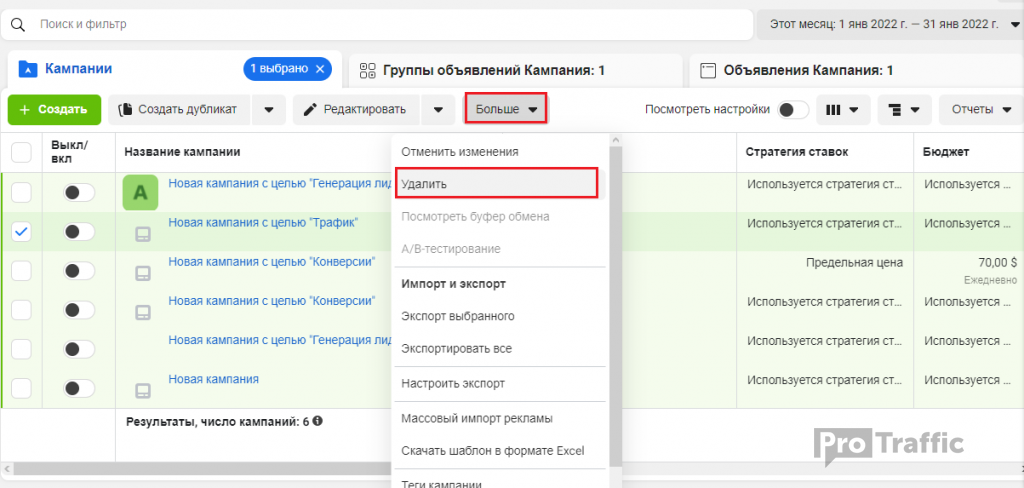Click the ads tab window icon
Viewport: 1024px width, 488px height.
point(707,71)
